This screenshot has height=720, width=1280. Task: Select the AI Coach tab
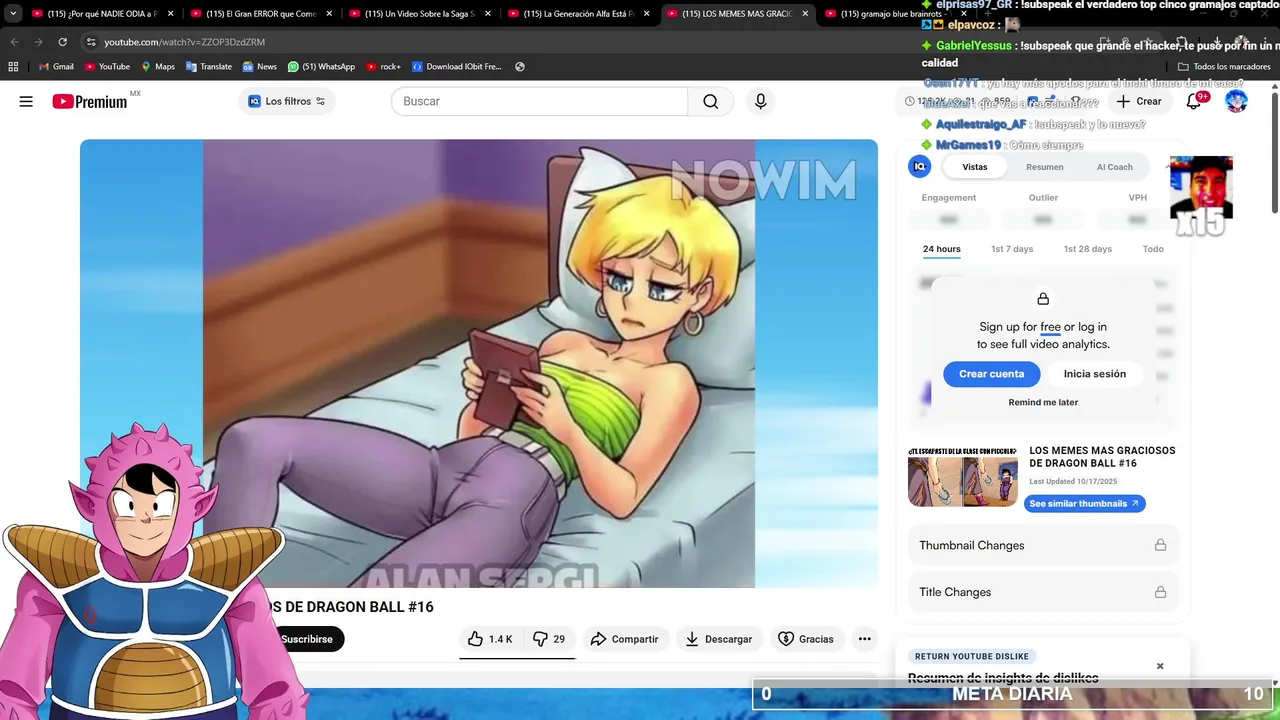pos(1115,167)
